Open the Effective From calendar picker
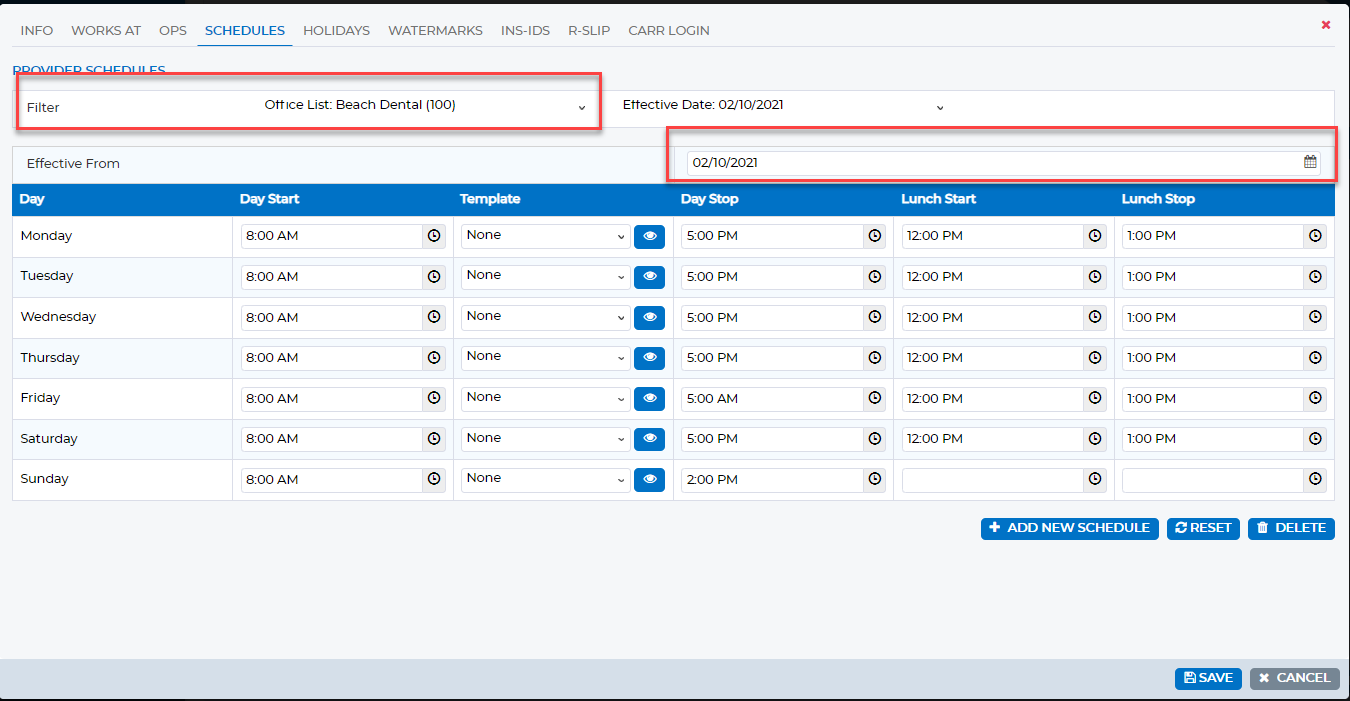 coord(1310,162)
